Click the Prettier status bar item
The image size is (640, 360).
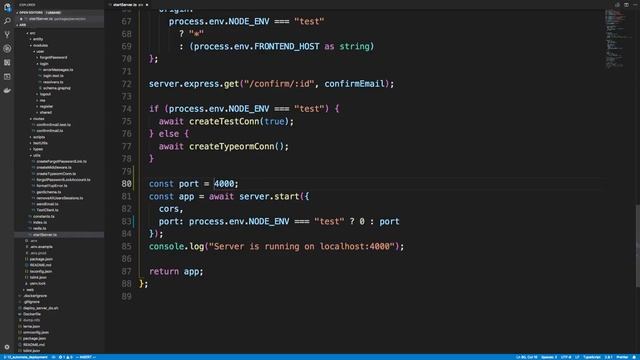tap(622, 357)
